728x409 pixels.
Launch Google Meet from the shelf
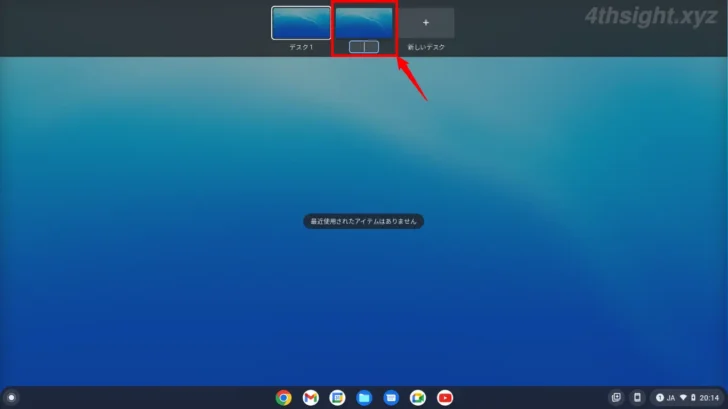pyautogui.click(x=418, y=398)
